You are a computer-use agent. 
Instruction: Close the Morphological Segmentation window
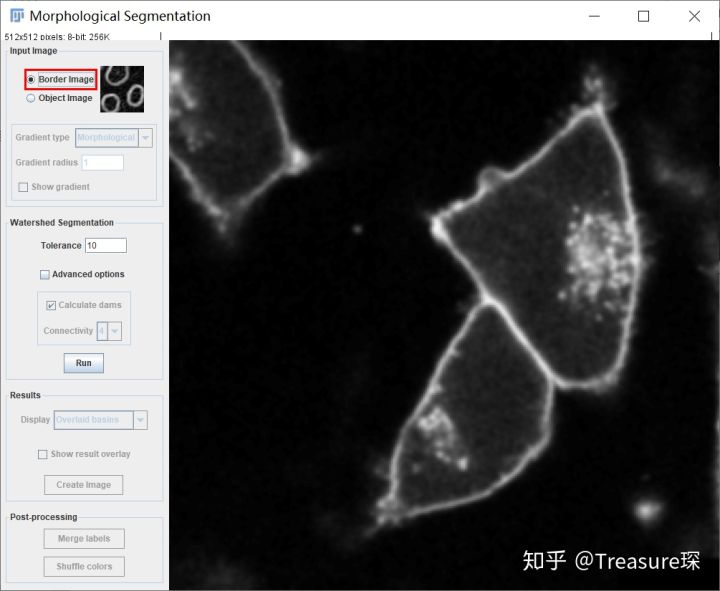(694, 16)
